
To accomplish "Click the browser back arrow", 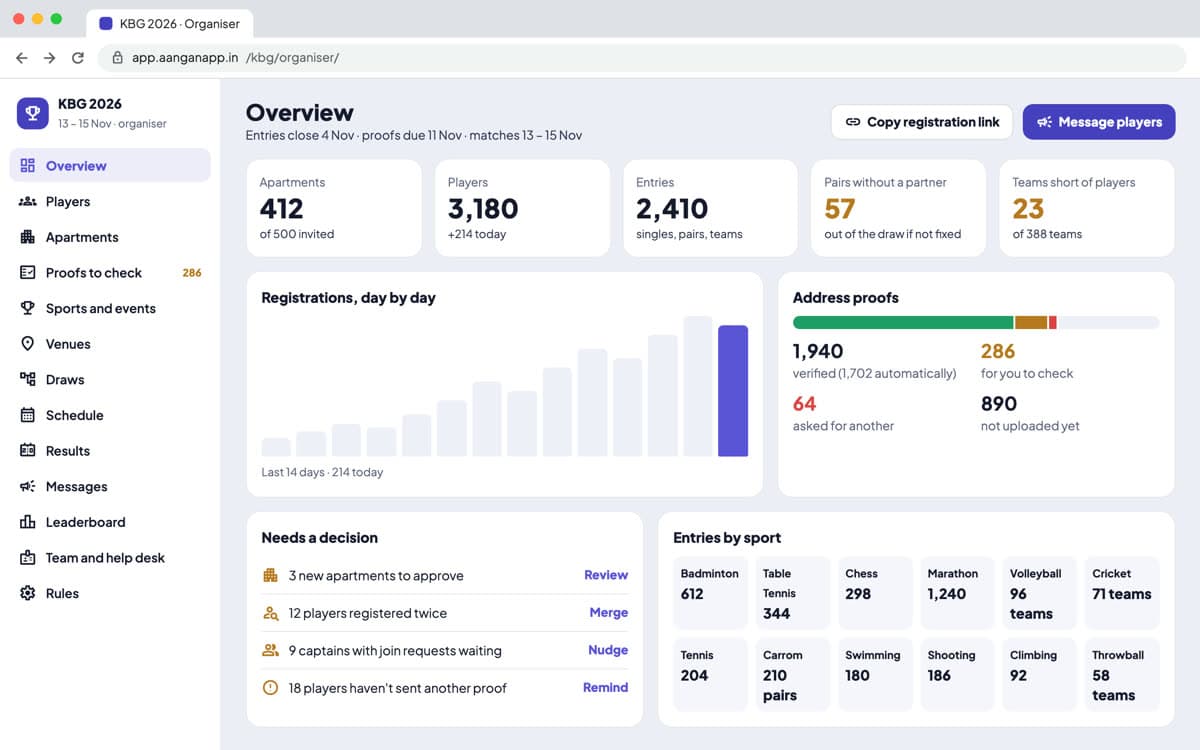I will [22, 58].
